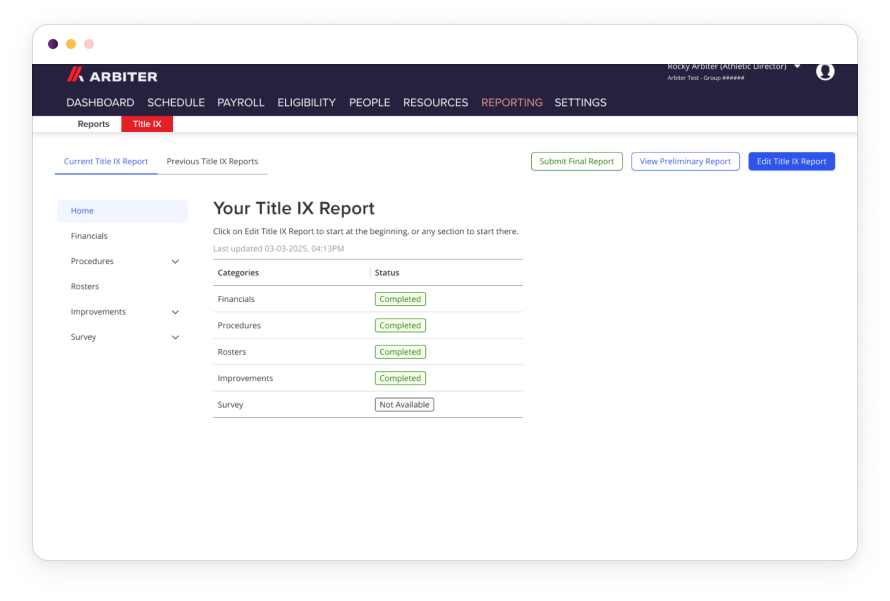This screenshot has width=890, height=601.
Task: Expand the Improvements sidebar section
Action: [175, 312]
